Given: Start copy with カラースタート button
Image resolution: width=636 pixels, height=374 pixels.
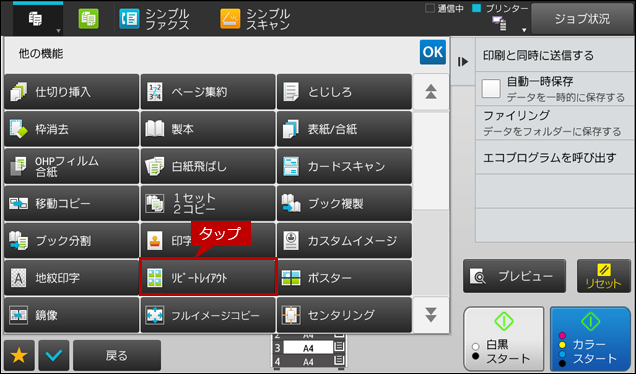Looking at the screenshot, I should click(x=590, y=339).
